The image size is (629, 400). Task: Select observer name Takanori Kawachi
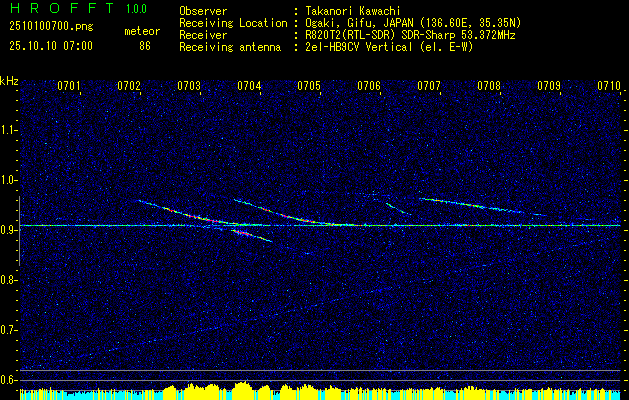coord(351,11)
